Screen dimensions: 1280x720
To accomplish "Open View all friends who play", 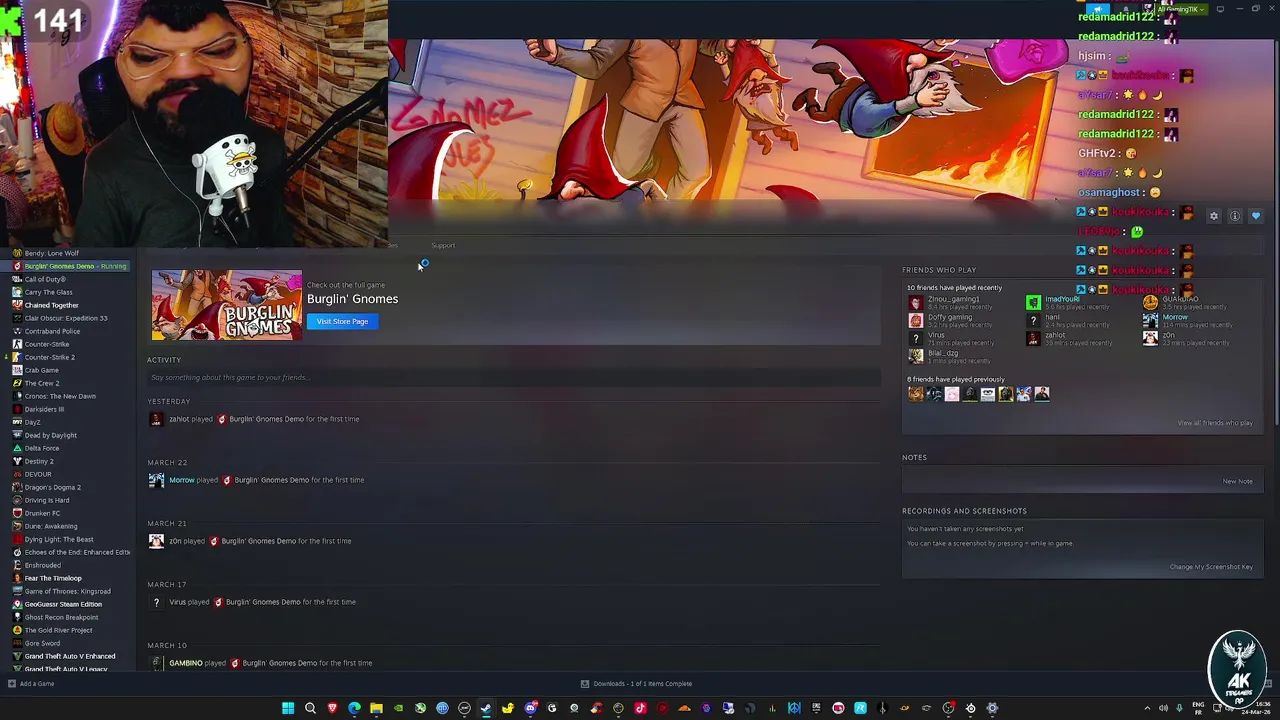I will point(1215,423).
